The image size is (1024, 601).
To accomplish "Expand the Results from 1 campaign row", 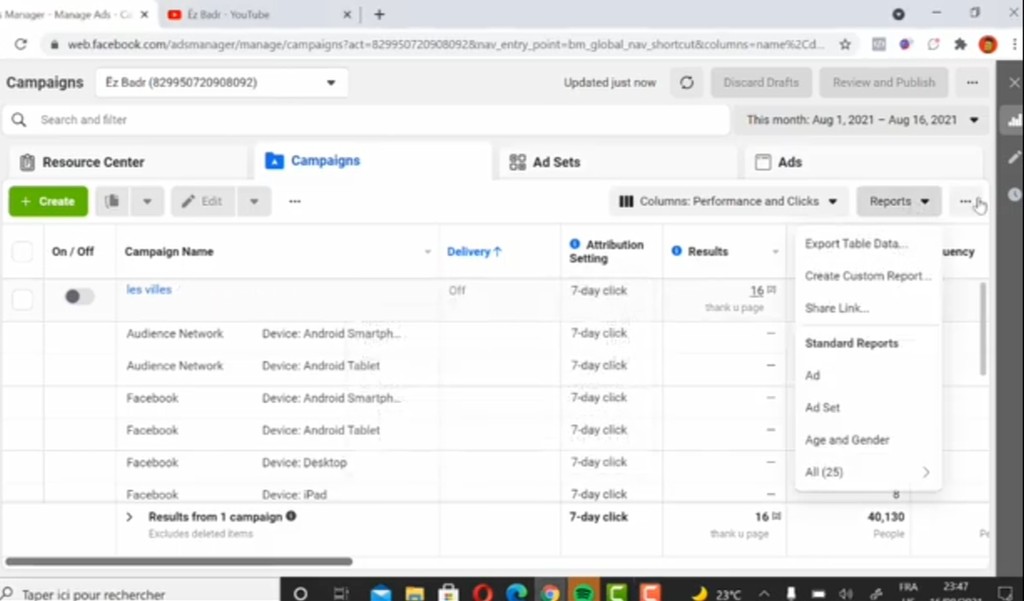I will pos(129,517).
